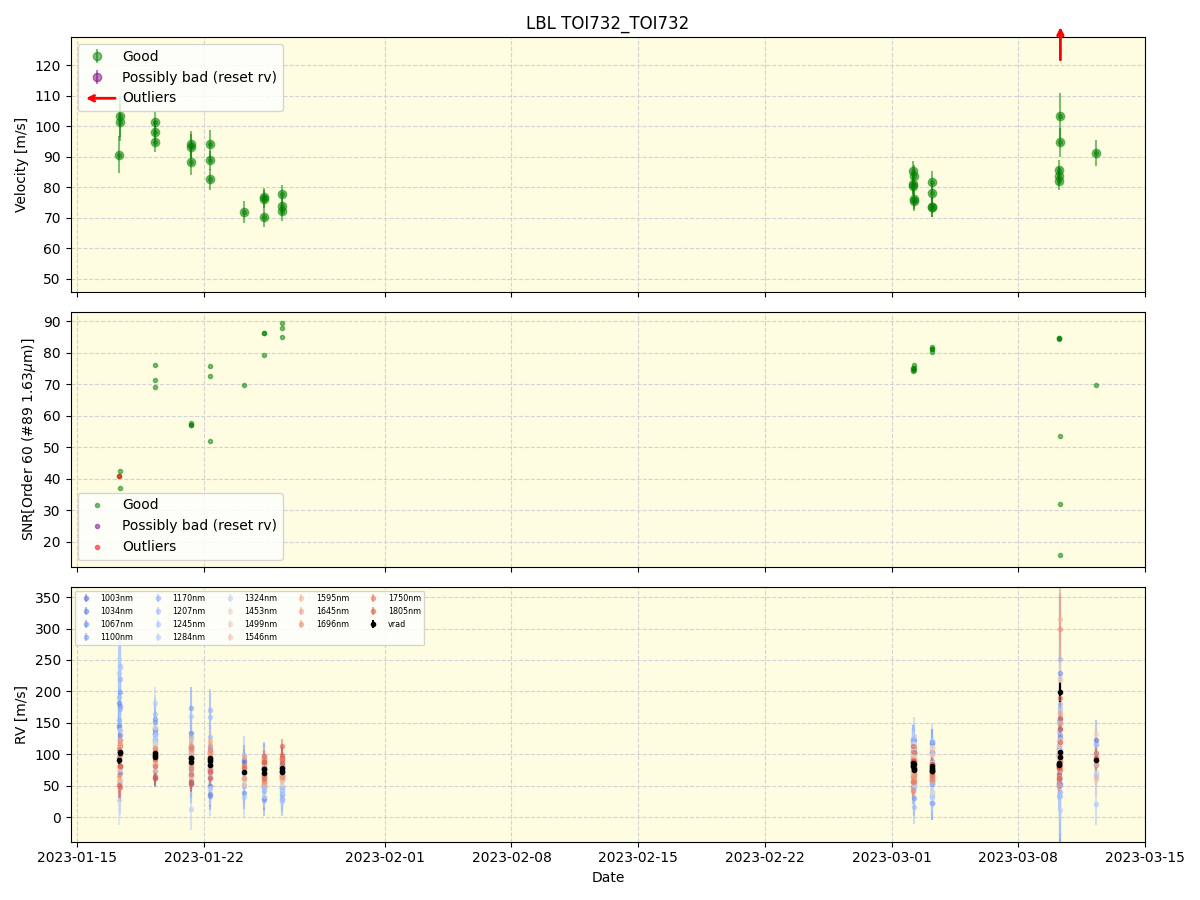Click the 2023-03-08 date tick label
Image resolution: width=1200 pixels, height=900 pixels.
pos(1018,857)
